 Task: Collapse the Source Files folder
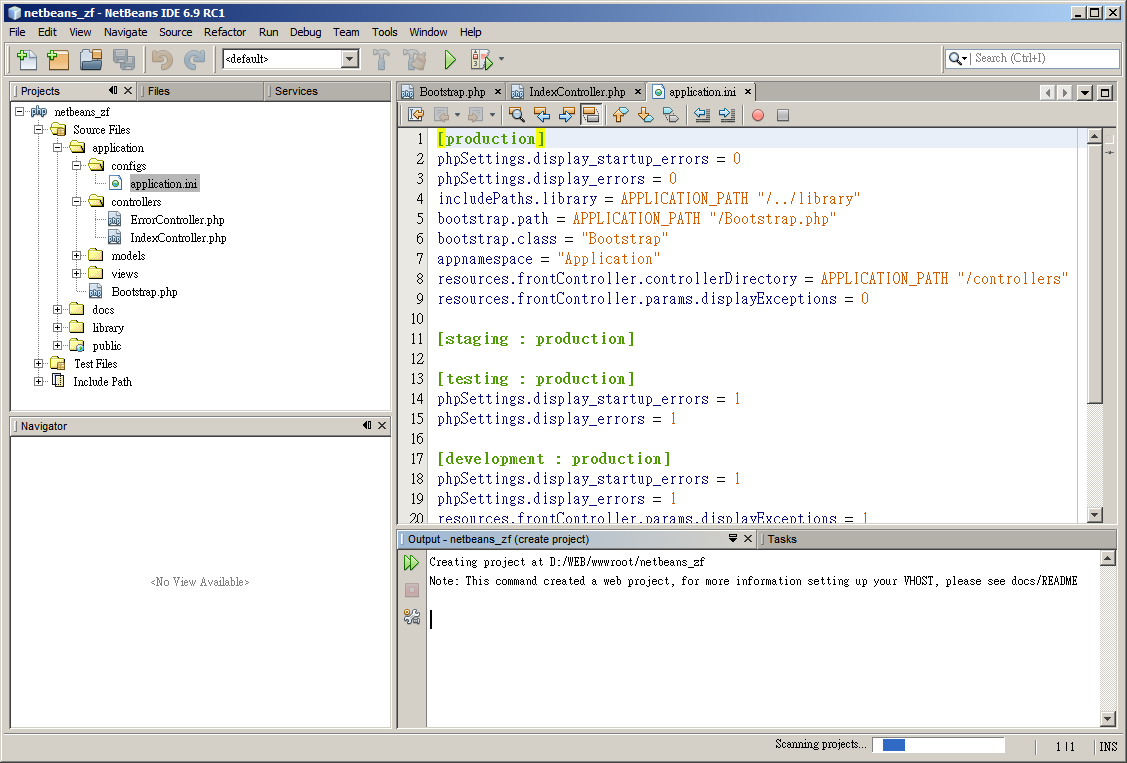pyautogui.click(x=39, y=129)
